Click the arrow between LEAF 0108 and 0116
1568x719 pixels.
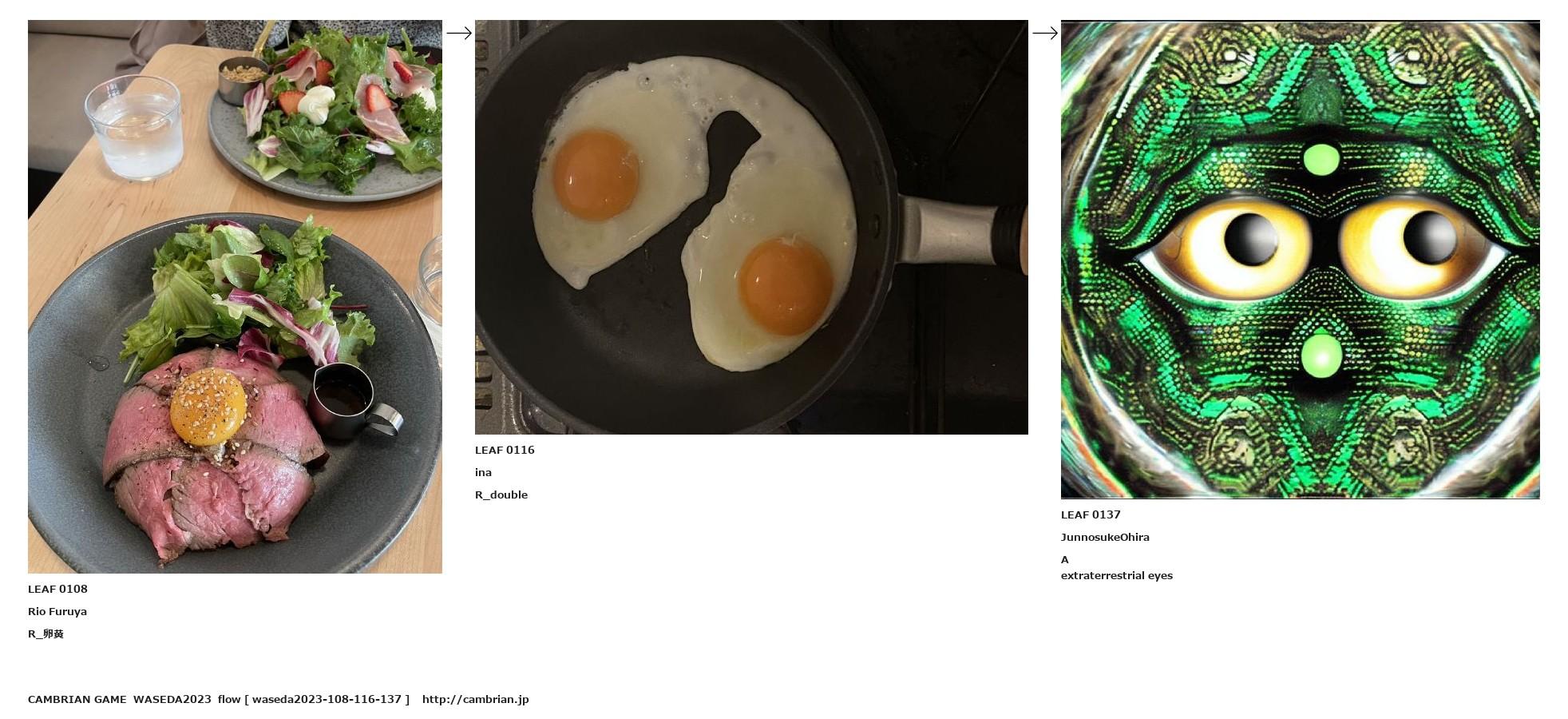(459, 33)
